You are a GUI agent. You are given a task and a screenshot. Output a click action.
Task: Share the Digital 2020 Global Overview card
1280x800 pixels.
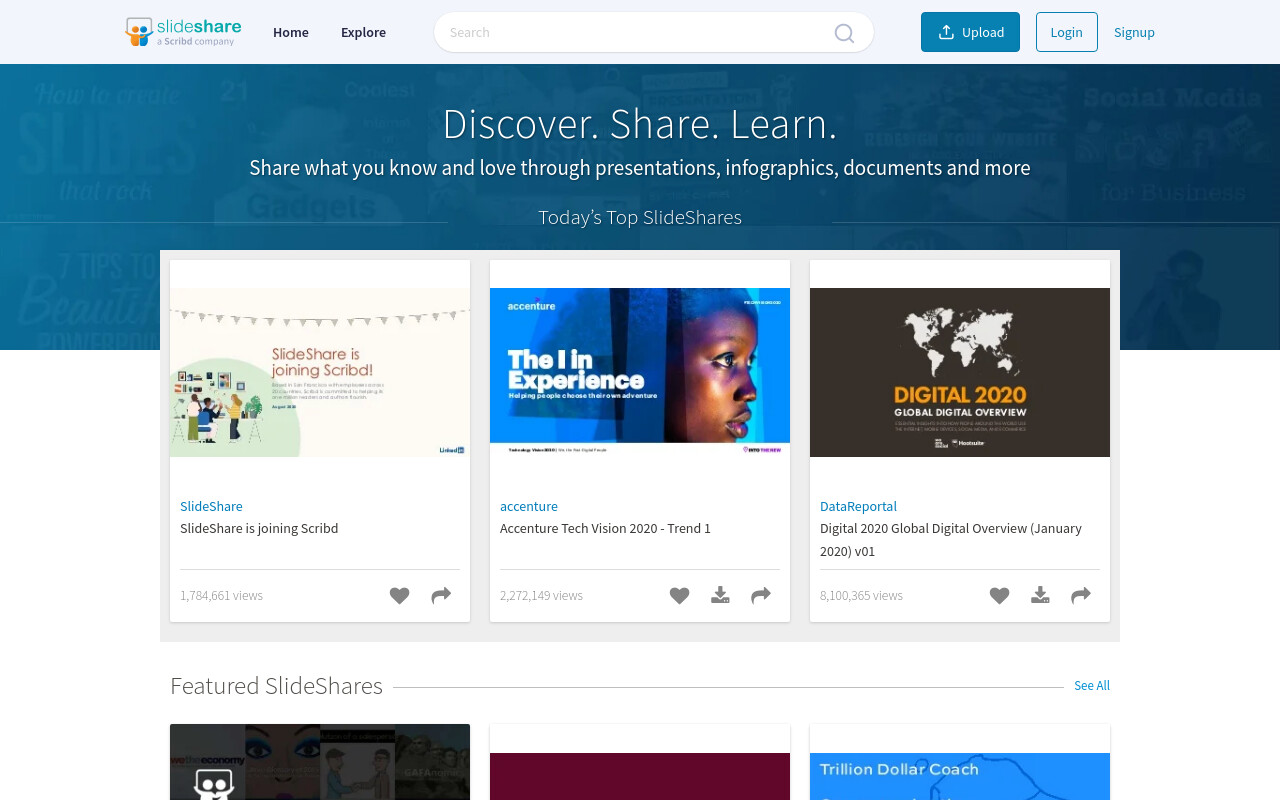click(1081, 595)
